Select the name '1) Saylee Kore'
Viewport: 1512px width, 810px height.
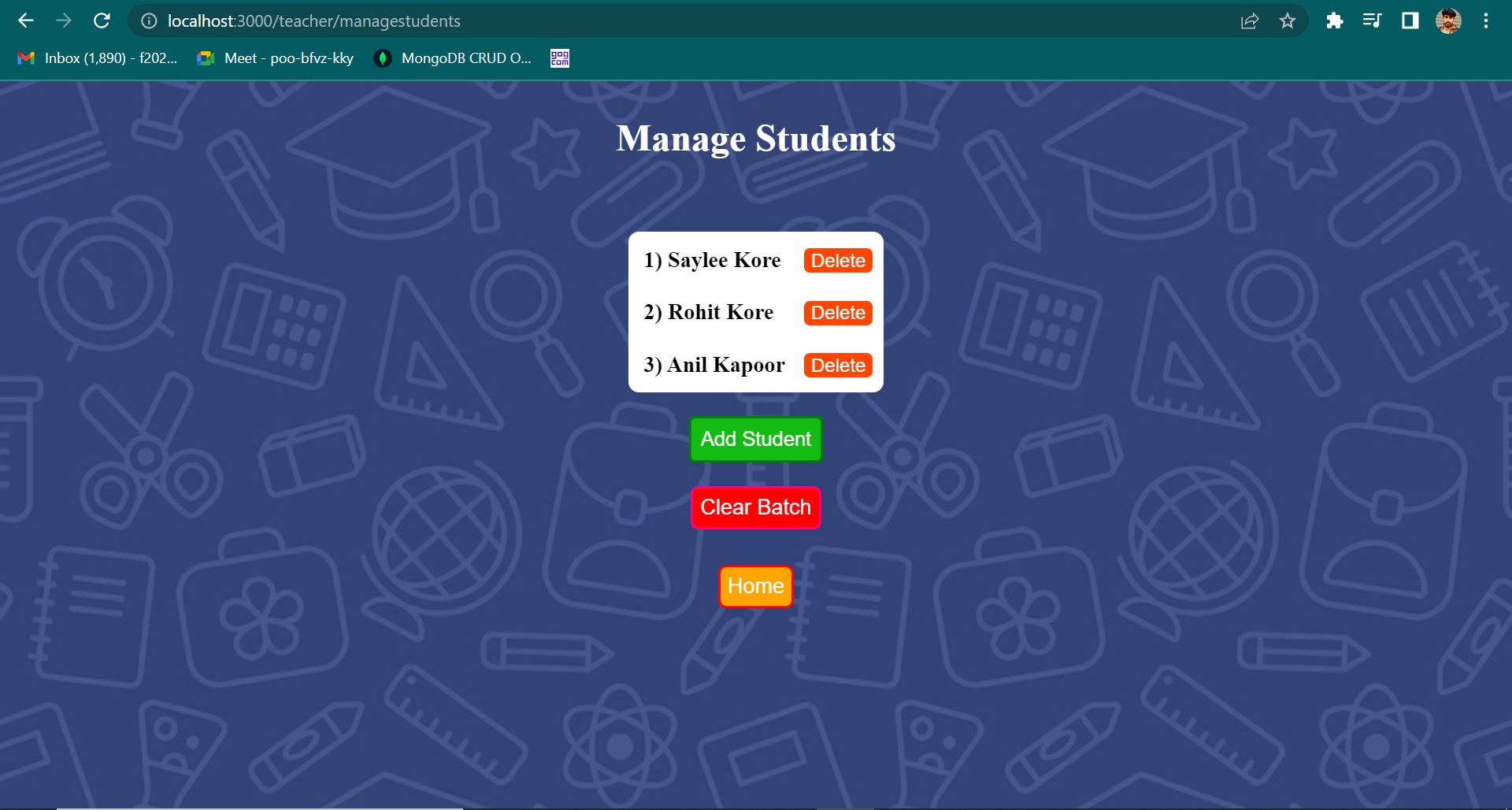712,260
